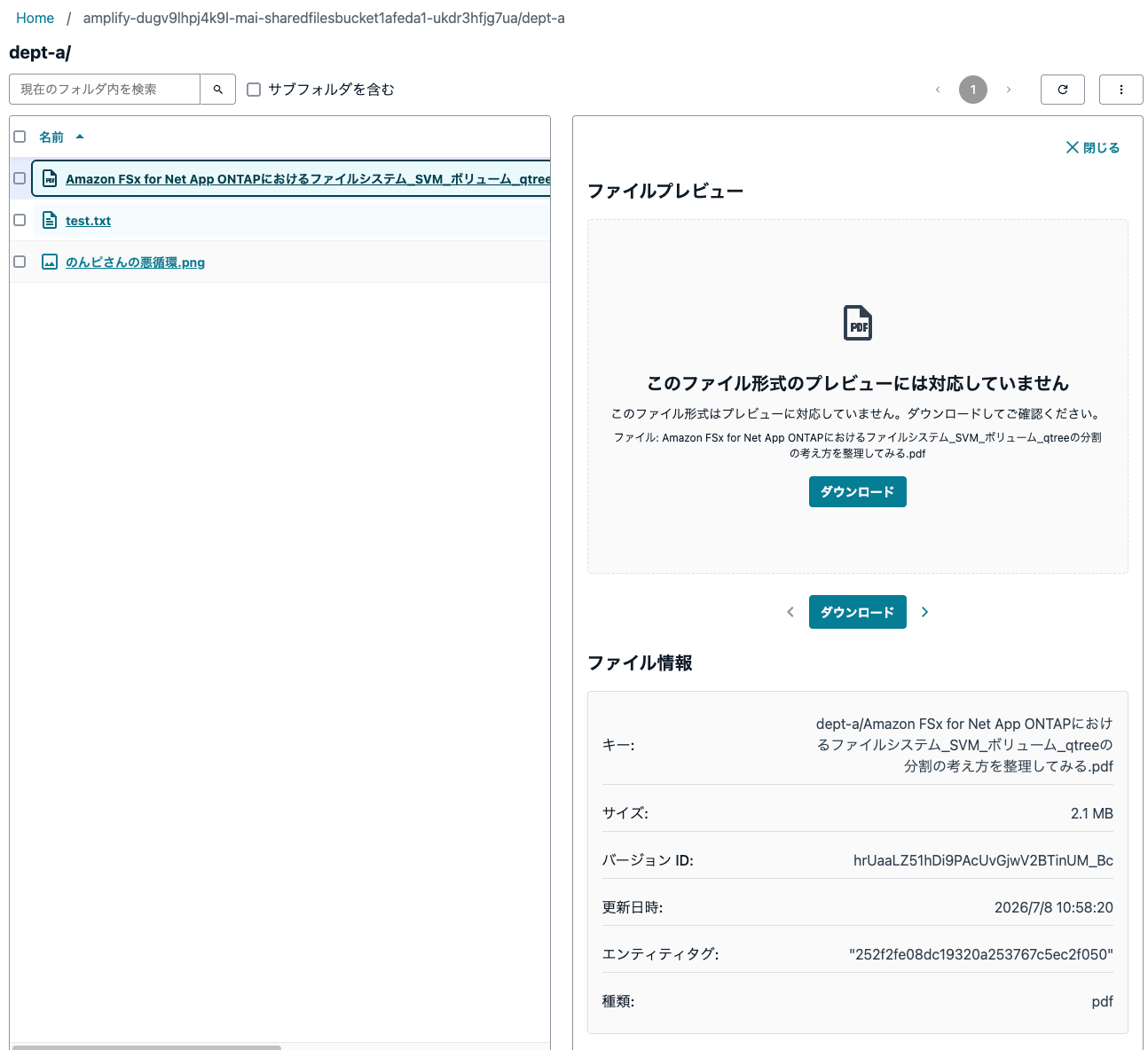Click the このファイル形式のプレビューには対応していません message
Screen dimensions: 1148x1050
858,383
